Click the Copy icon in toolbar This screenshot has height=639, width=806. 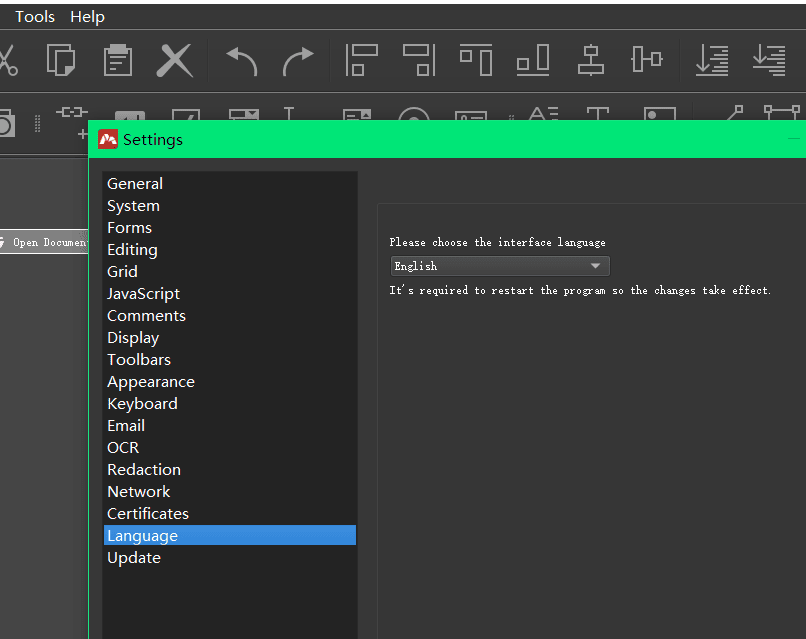[x=61, y=60]
